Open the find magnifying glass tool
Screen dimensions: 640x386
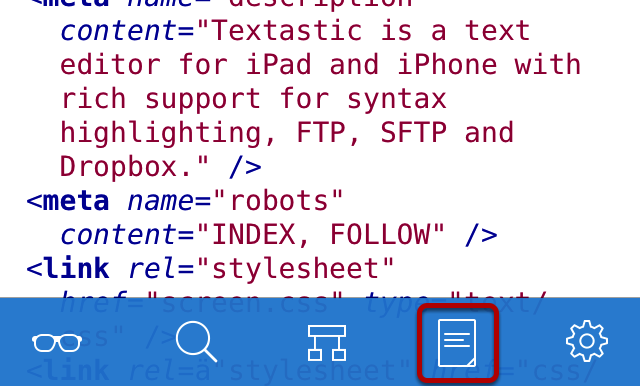[196, 342]
